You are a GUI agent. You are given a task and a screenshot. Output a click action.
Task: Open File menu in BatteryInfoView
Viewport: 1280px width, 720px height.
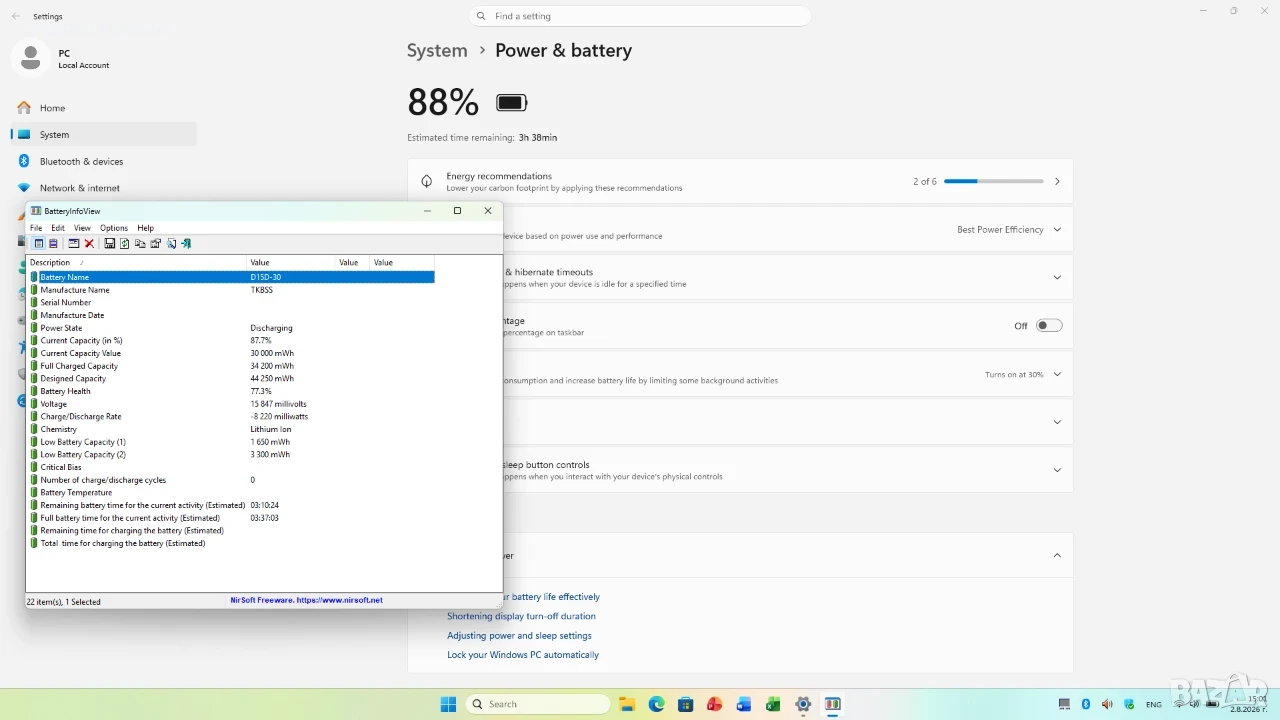pyautogui.click(x=36, y=228)
